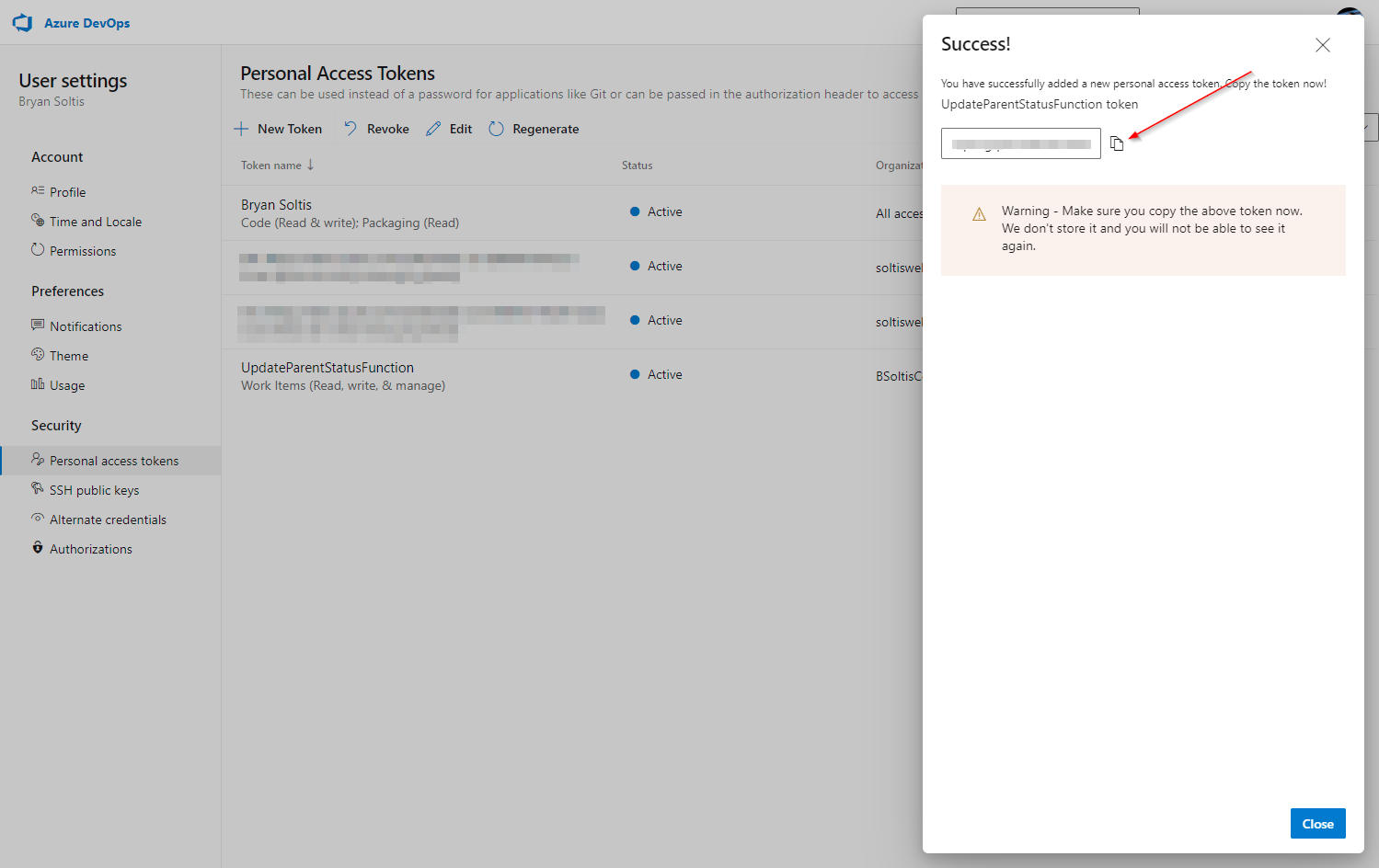Open the Usage page
The height and width of the screenshot is (868, 1379).
(x=67, y=385)
